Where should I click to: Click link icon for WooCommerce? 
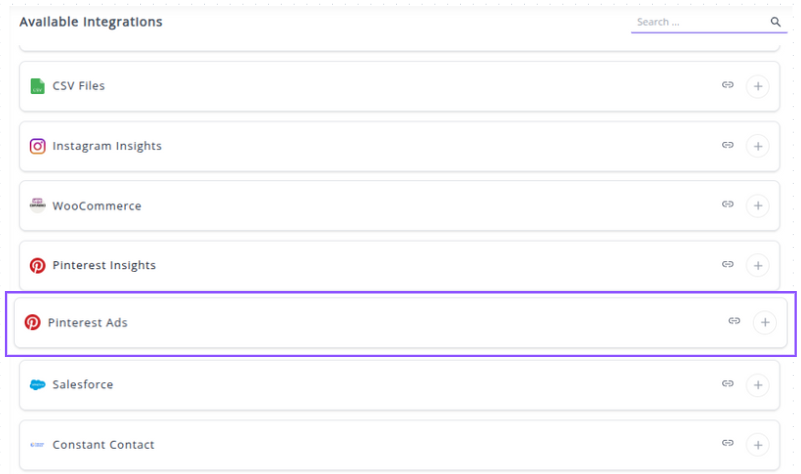point(728,205)
